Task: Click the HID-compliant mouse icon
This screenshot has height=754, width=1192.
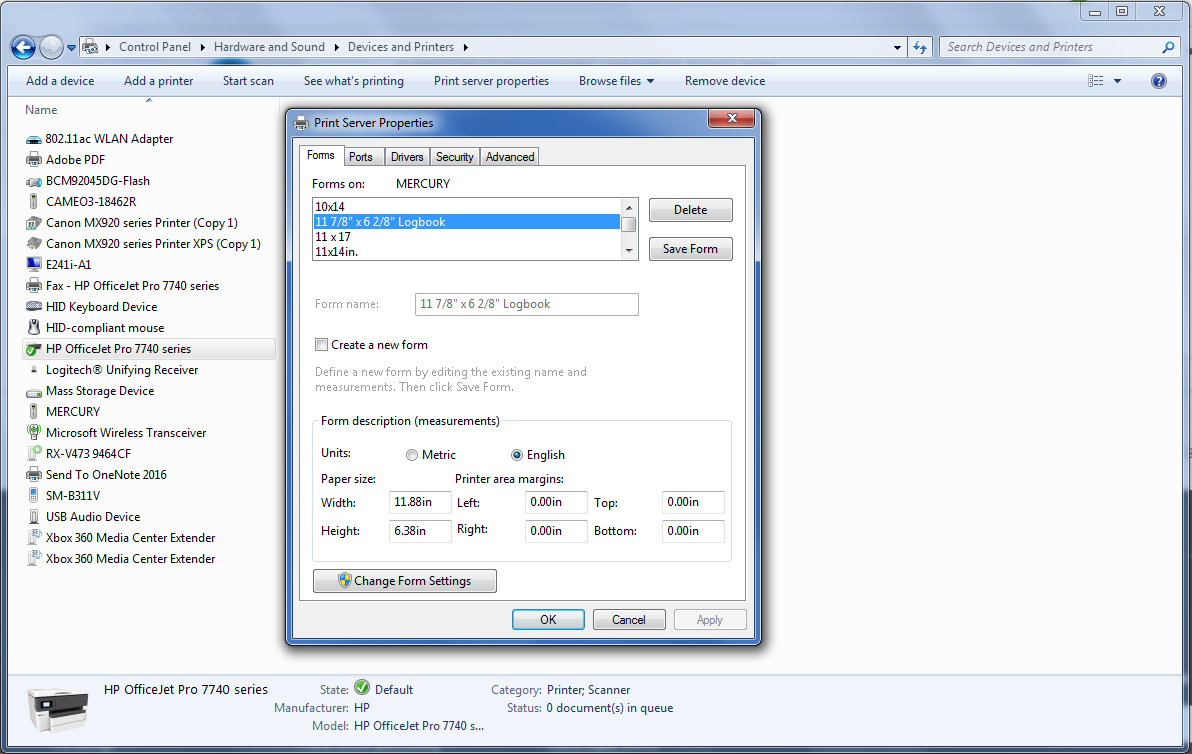Action: 33,328
